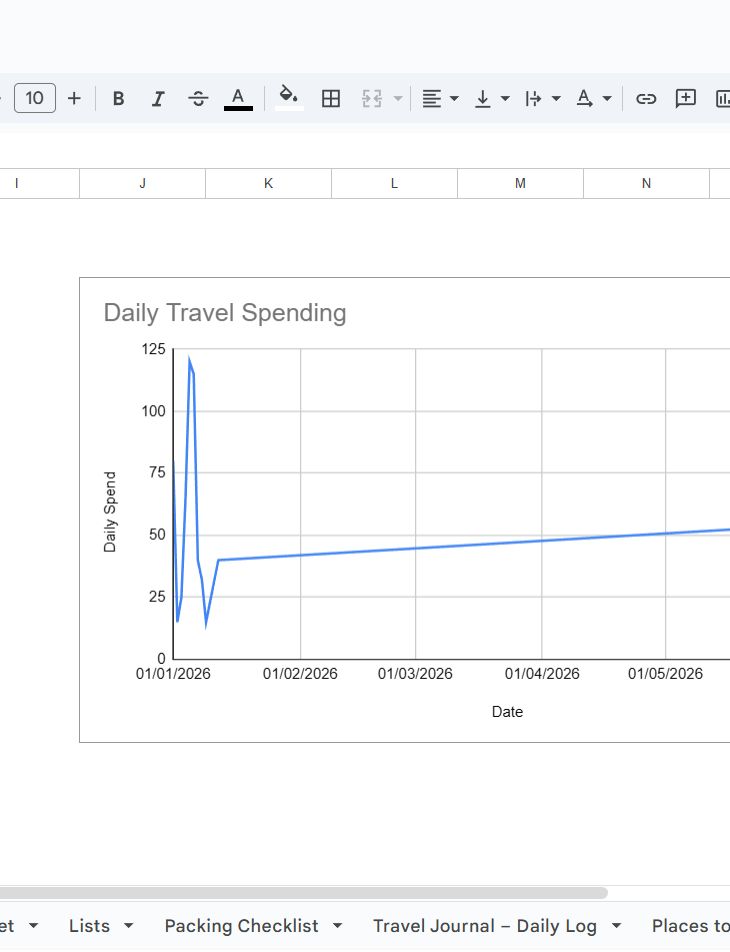730x952 pixels.
Task: Select column J header
Action: 143,183
